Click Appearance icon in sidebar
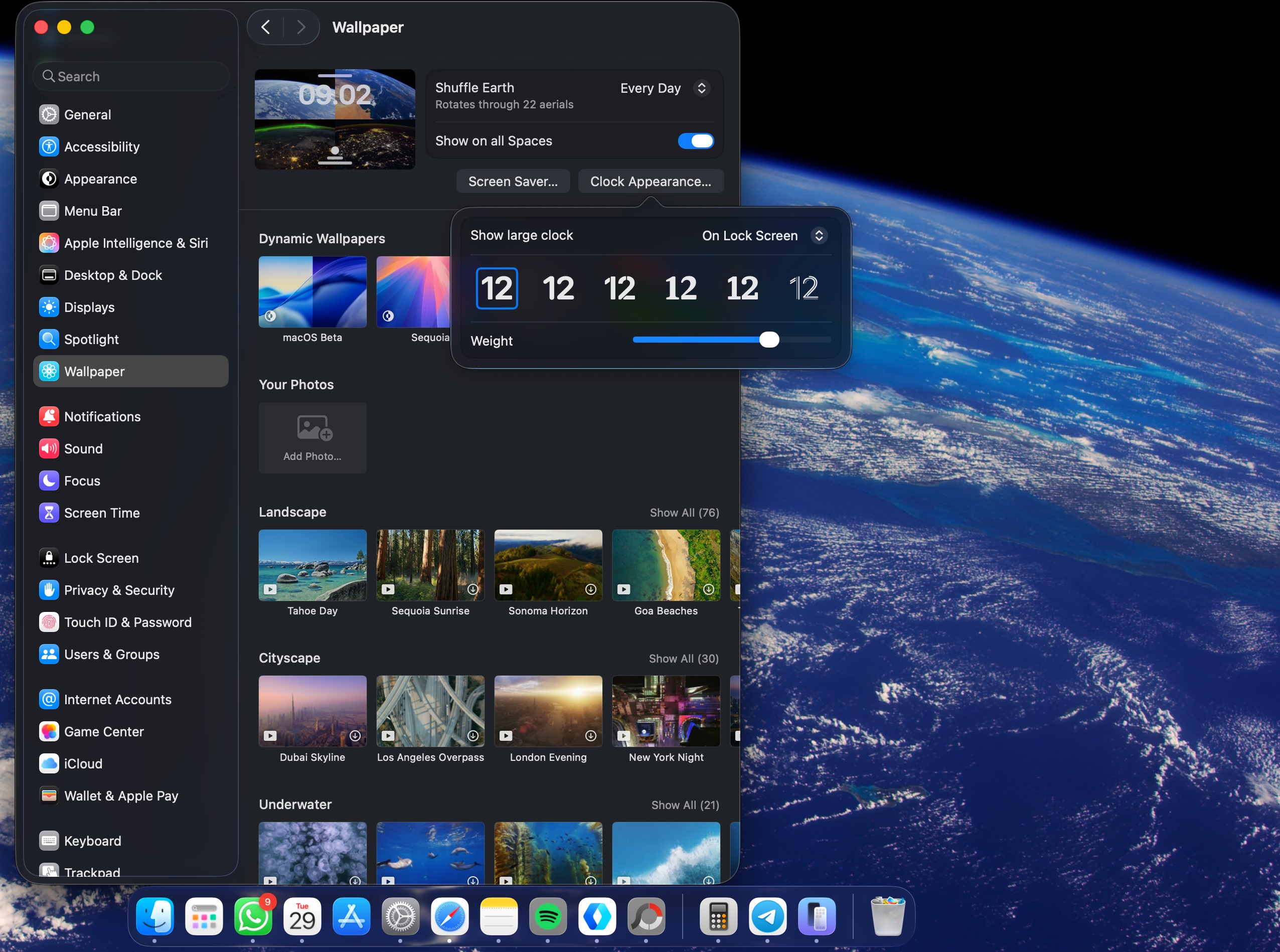The image size is (1280, 952). pyautogui.click(x=49, y=179)
